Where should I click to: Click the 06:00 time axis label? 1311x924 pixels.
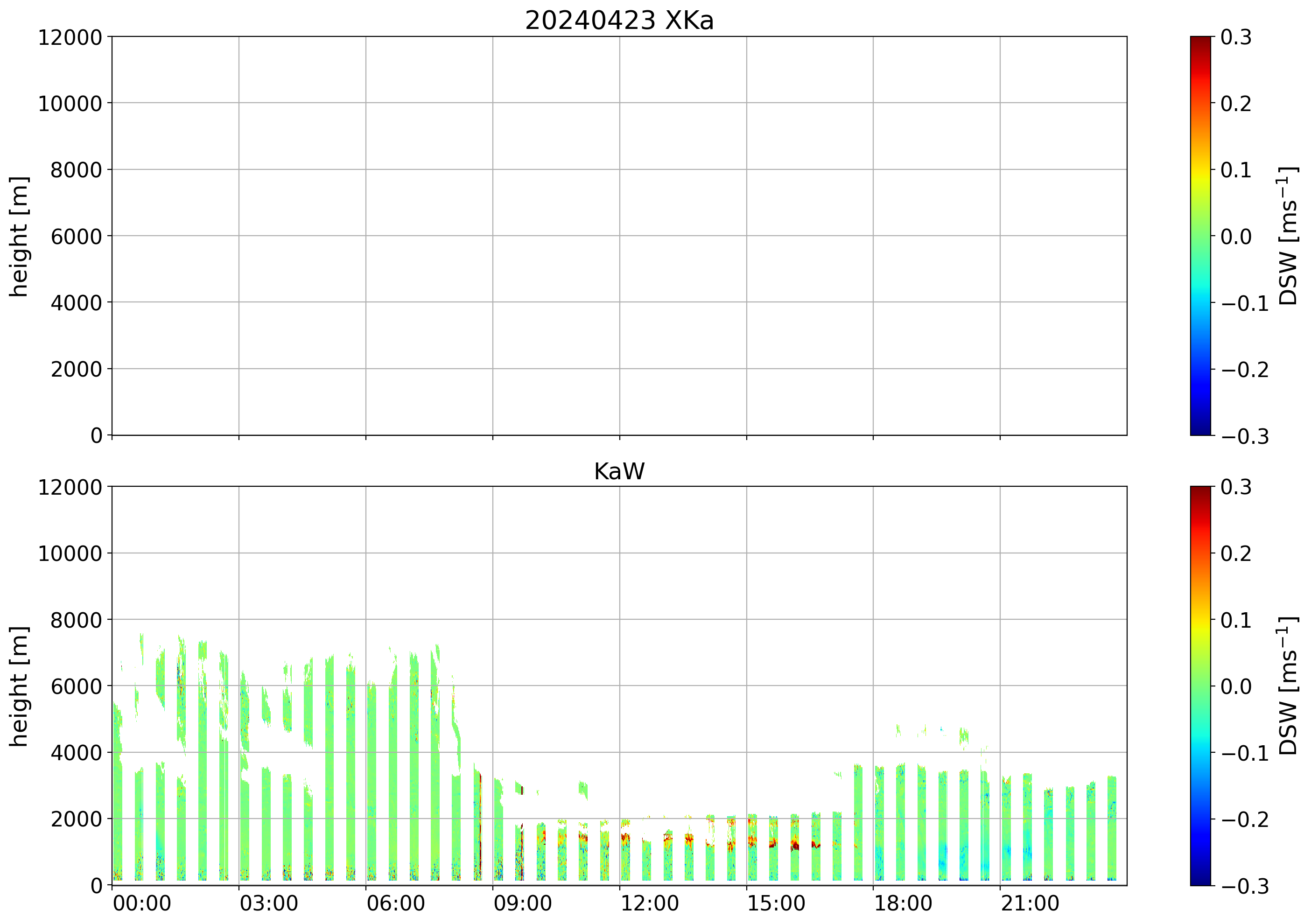395,904
